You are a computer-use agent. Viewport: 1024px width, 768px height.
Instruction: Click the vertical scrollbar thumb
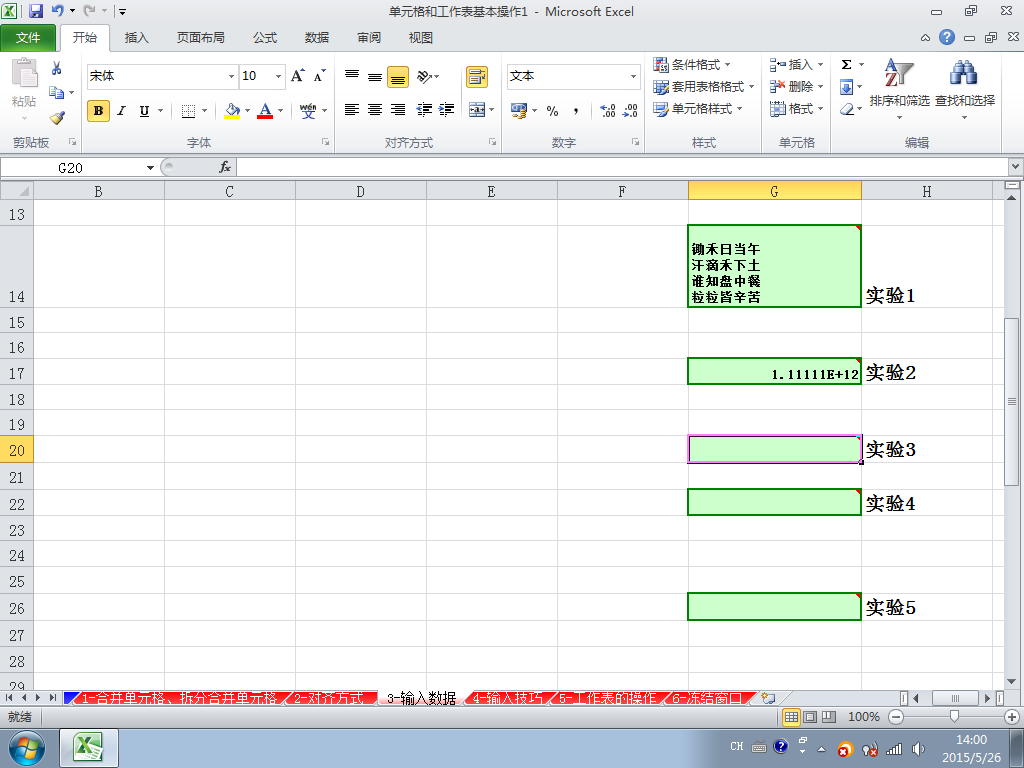[1012, 401]
